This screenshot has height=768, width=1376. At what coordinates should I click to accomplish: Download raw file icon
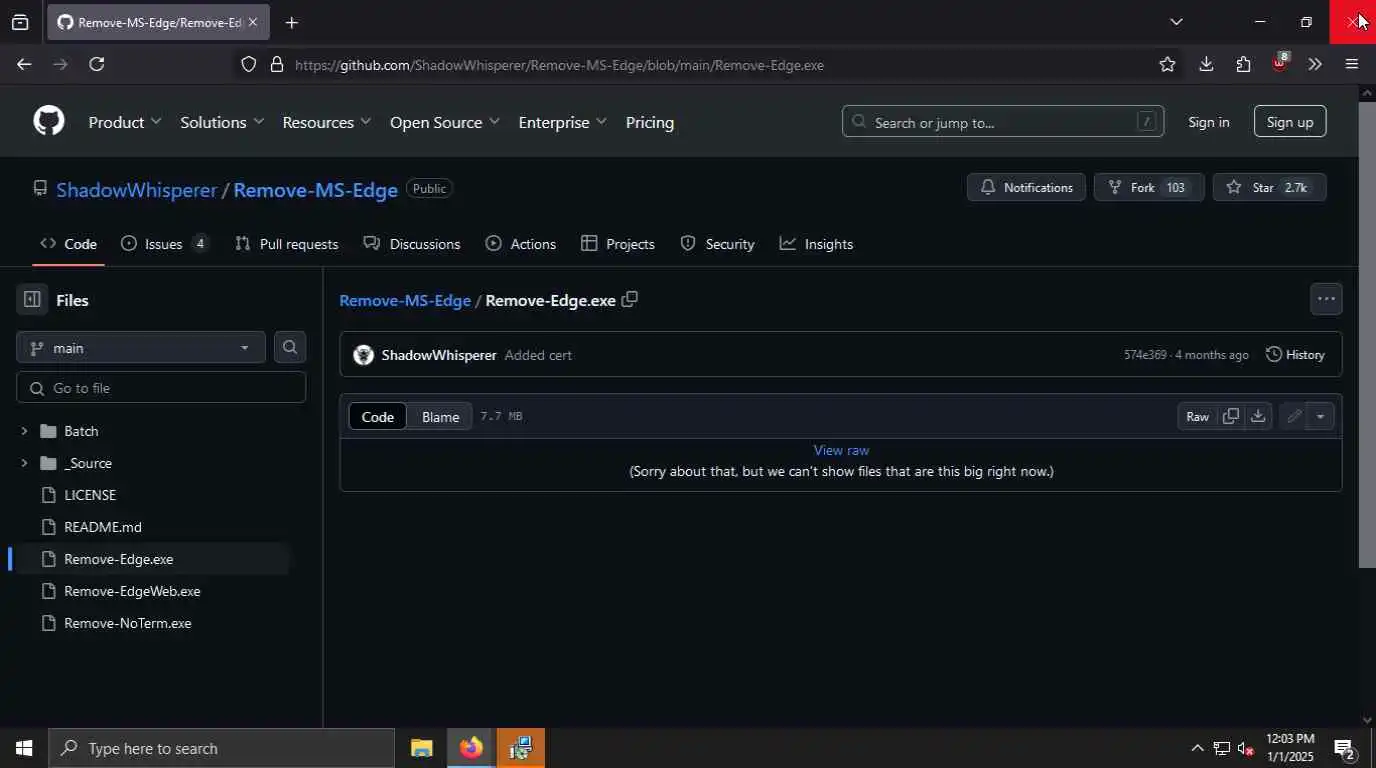point(1258,416)
